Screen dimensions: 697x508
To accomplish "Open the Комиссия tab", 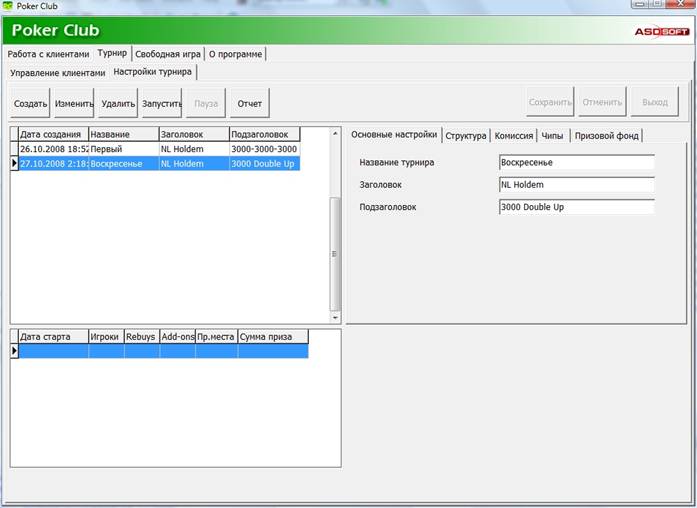I will tap(513, 135).
